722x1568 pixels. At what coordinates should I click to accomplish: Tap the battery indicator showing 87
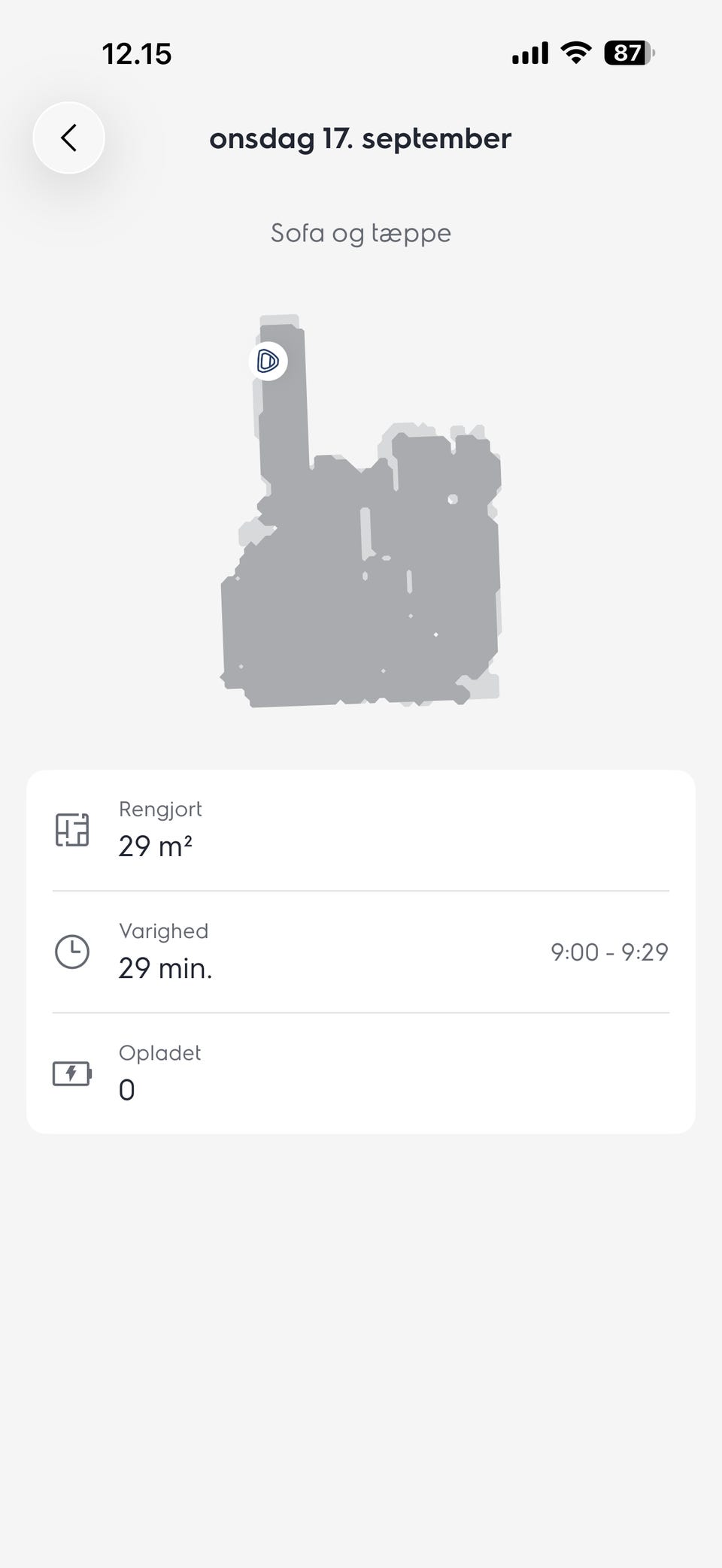629,53
